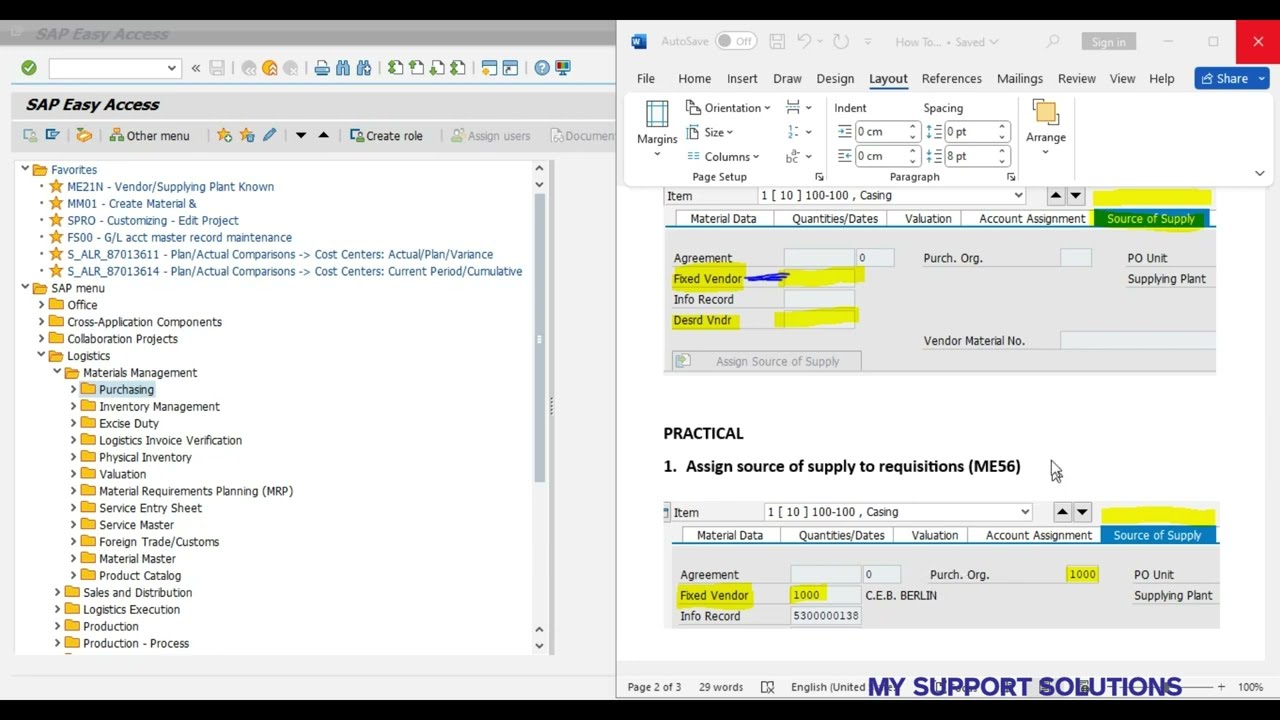This screenshot has width=1280, height=720.
Task: Switch to the Mailings tab
Action: (1019, 78)
